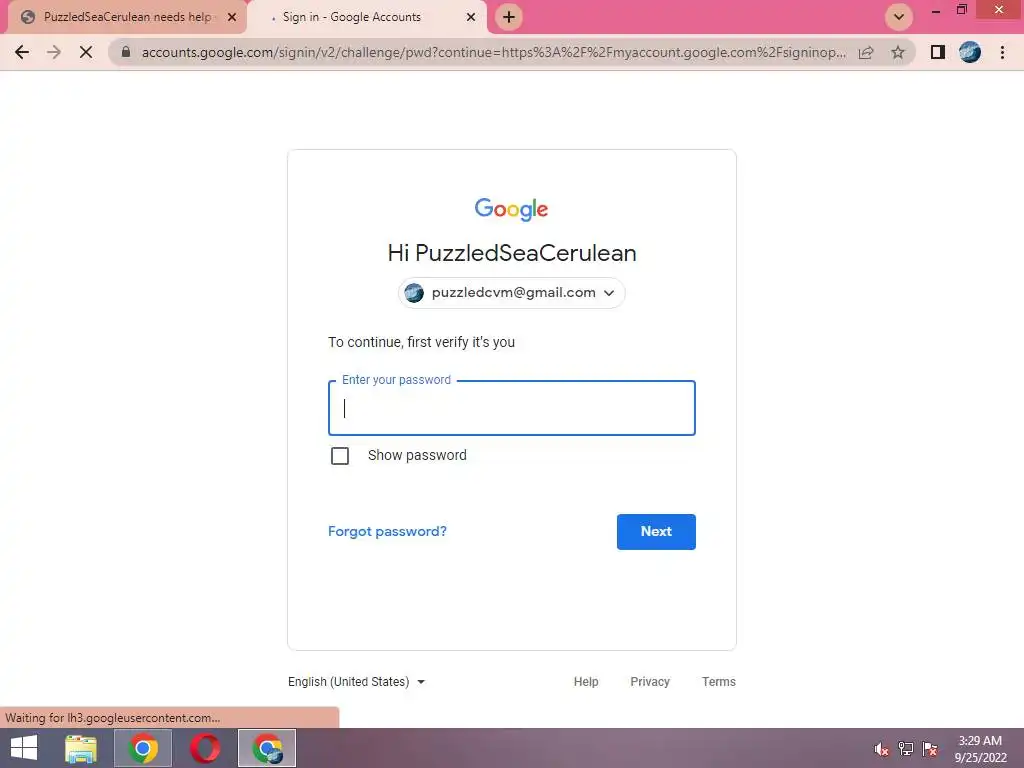Image resolution: width=1024 pixels, height=768 pixels.
Task: Click the share page icon in address bar
Action: coord(866,52)
